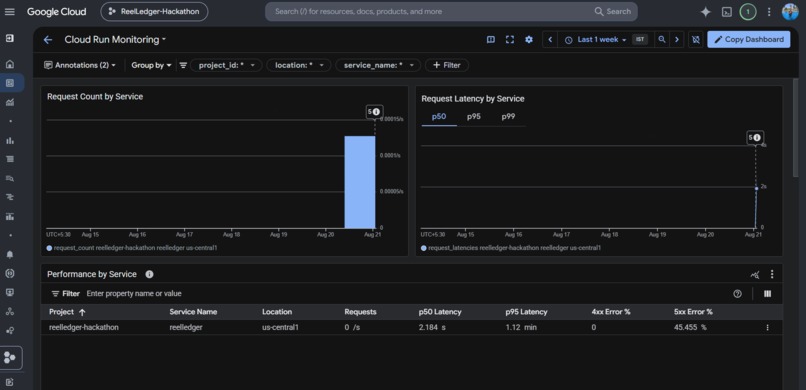Expand the Monitoring sidebar panel

click(10, 38)
